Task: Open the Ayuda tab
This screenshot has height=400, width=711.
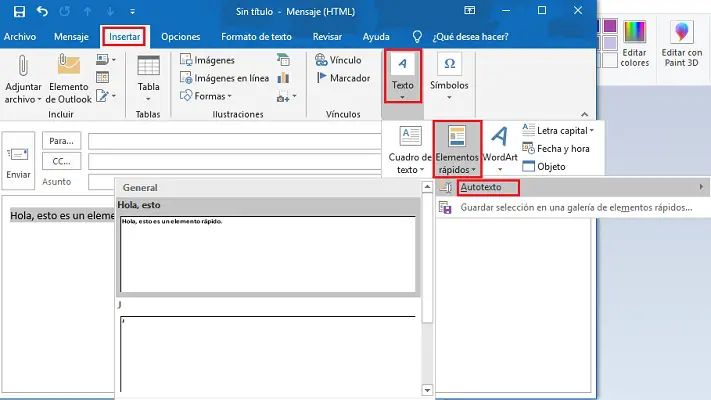Action: click(376, 37)
